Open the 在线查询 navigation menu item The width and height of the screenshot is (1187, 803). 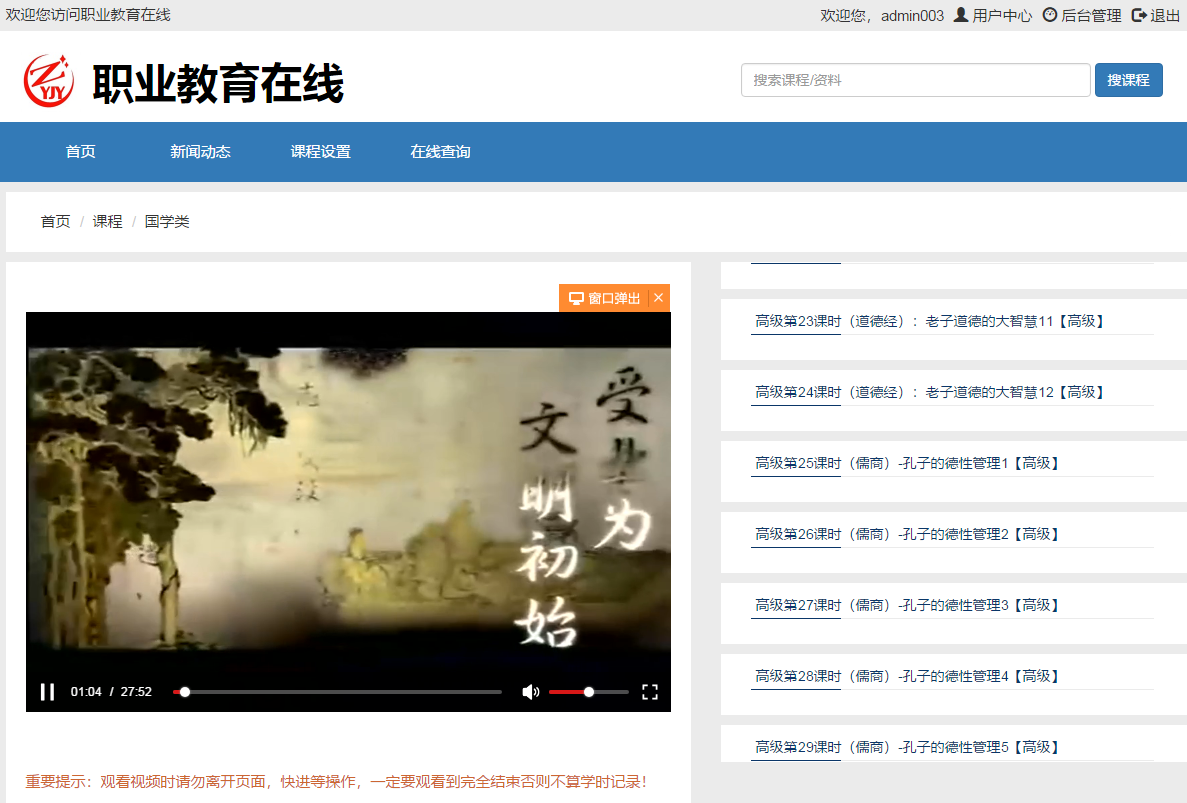[440, 151]
